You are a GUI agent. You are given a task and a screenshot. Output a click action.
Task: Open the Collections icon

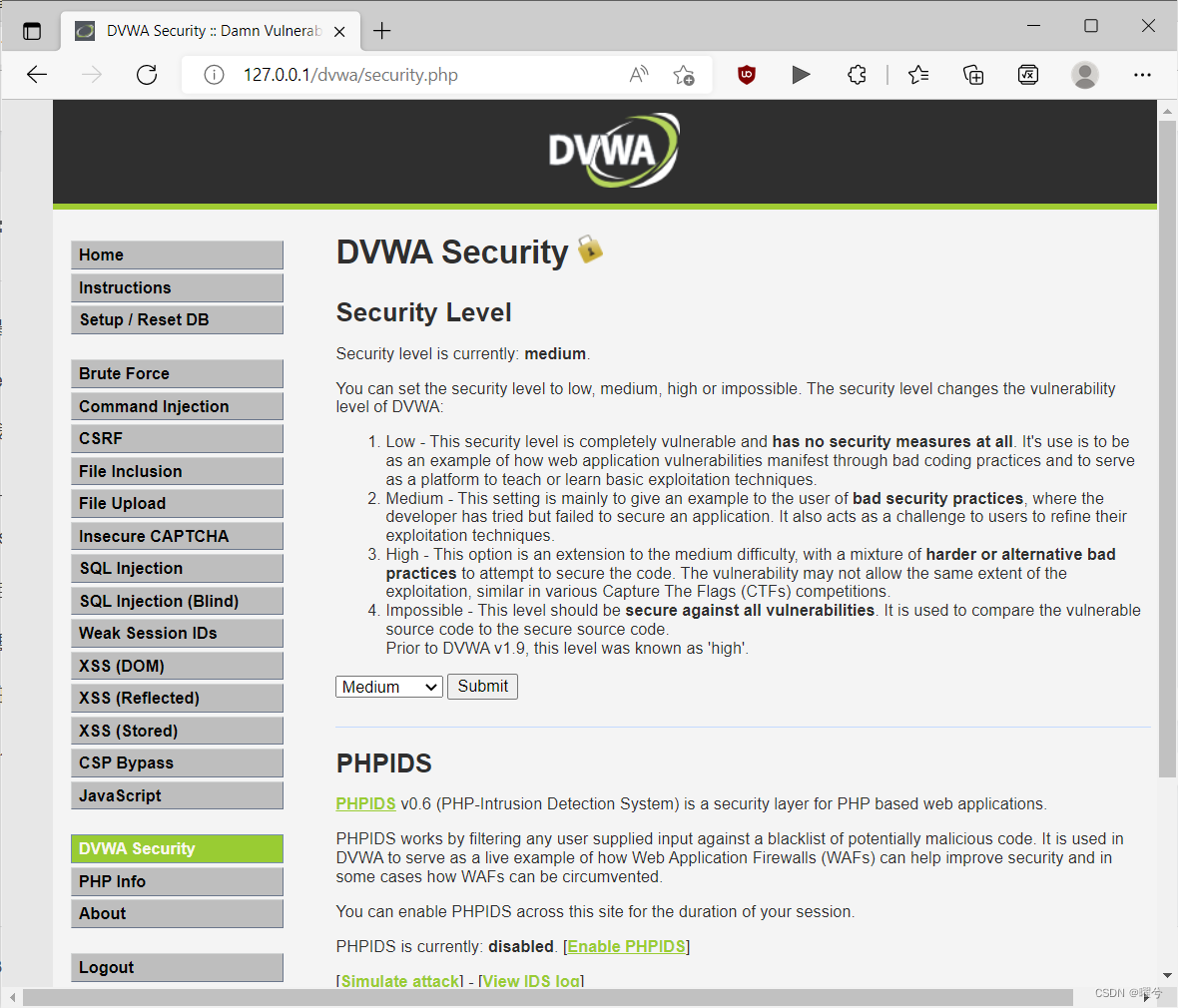973,75
